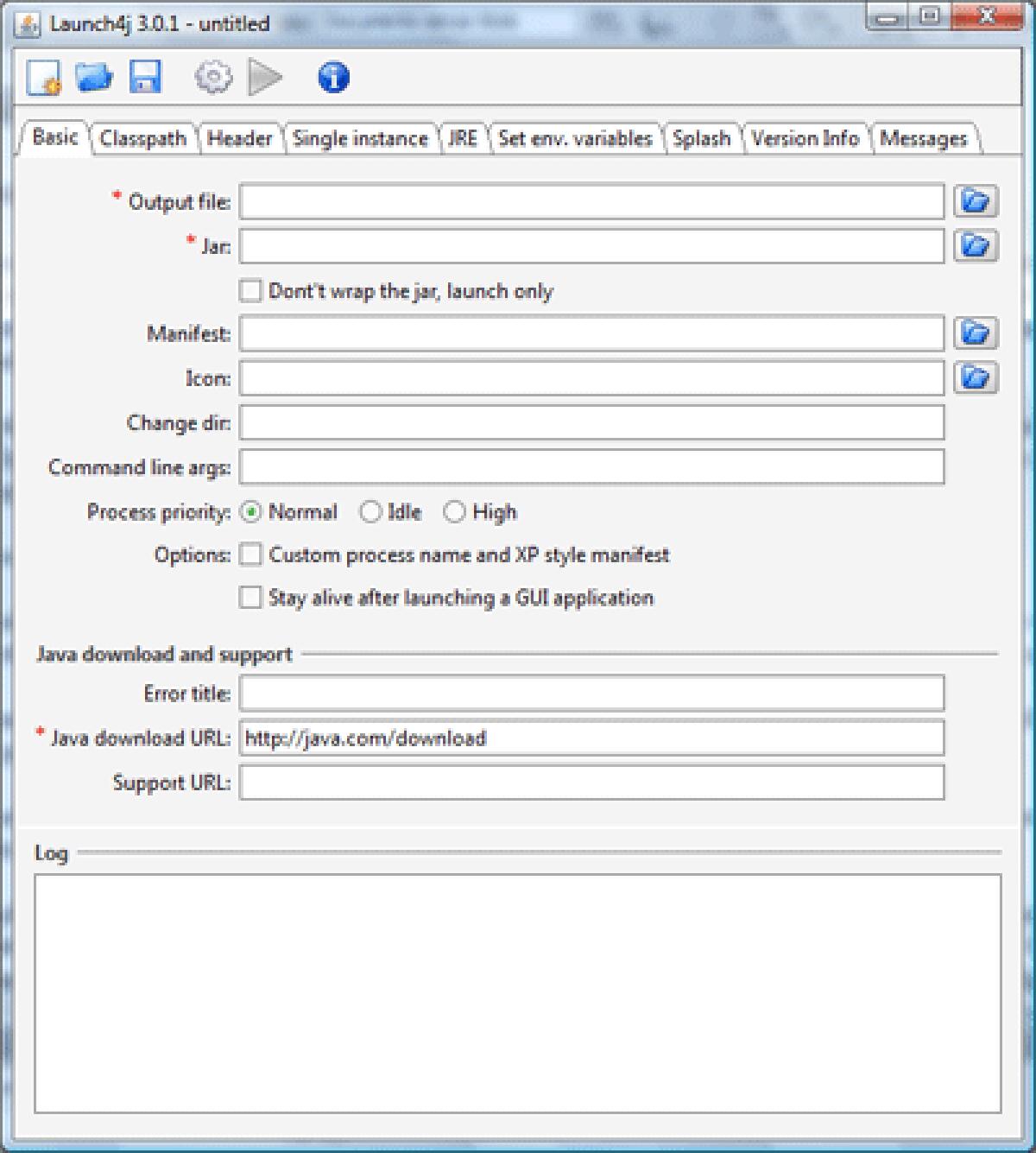This screenshot has height=1153, width=1036.
Task: Click the Command line args field
Action: click(591, 467)
